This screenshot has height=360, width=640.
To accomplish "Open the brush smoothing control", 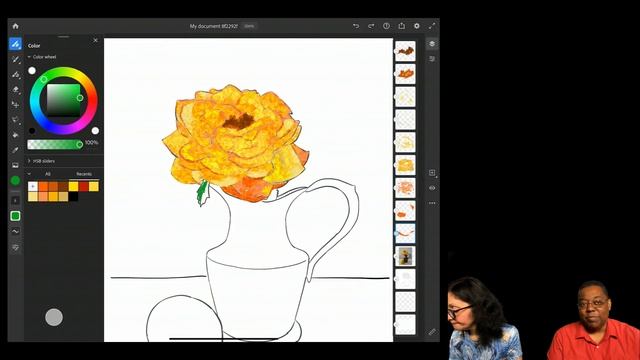I will tap(16, 231).
